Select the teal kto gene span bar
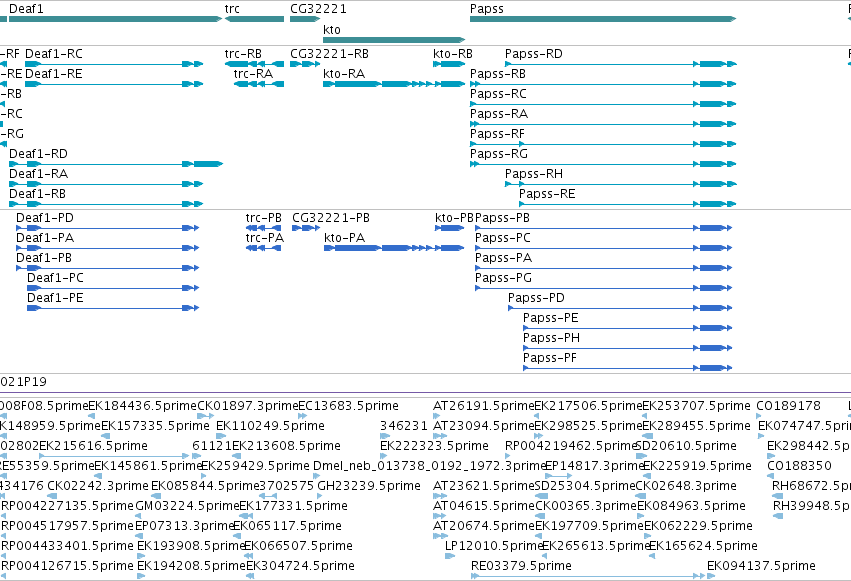Screen dimensions: 851x581 394,40
